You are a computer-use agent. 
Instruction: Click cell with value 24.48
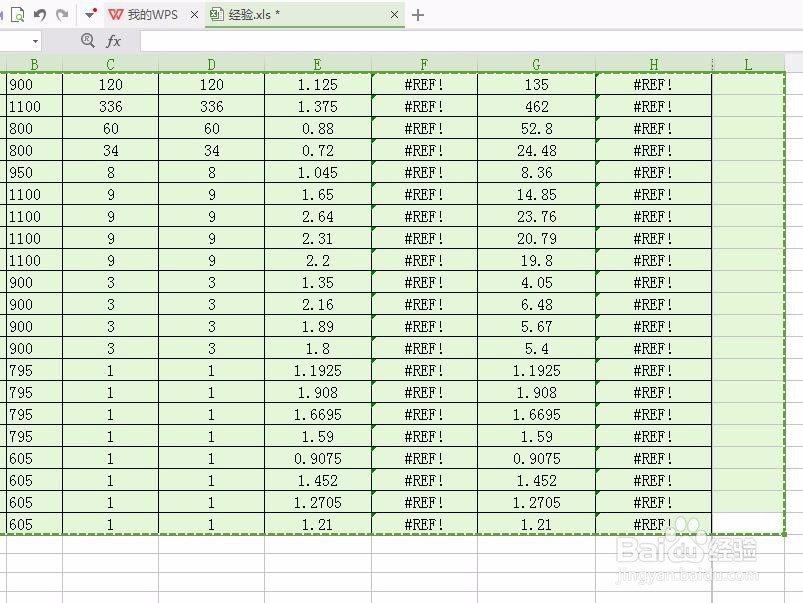coord(536,151)
